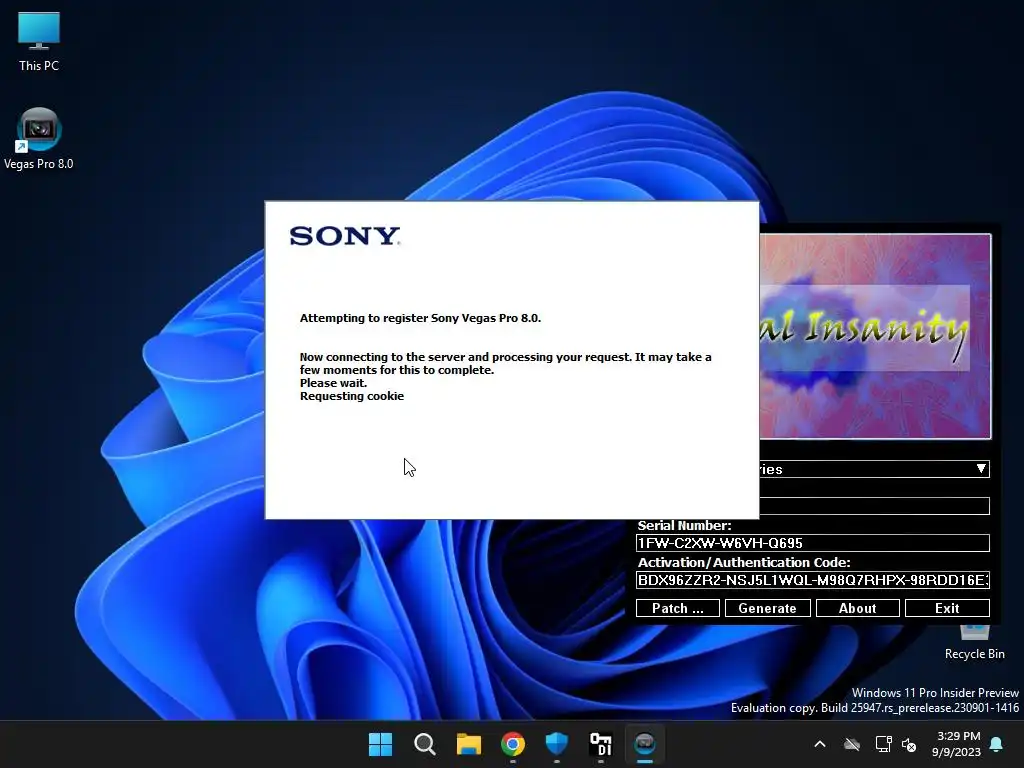Click the DI key app taskbar icon
1024x768 pixels.
coord(600,744)
